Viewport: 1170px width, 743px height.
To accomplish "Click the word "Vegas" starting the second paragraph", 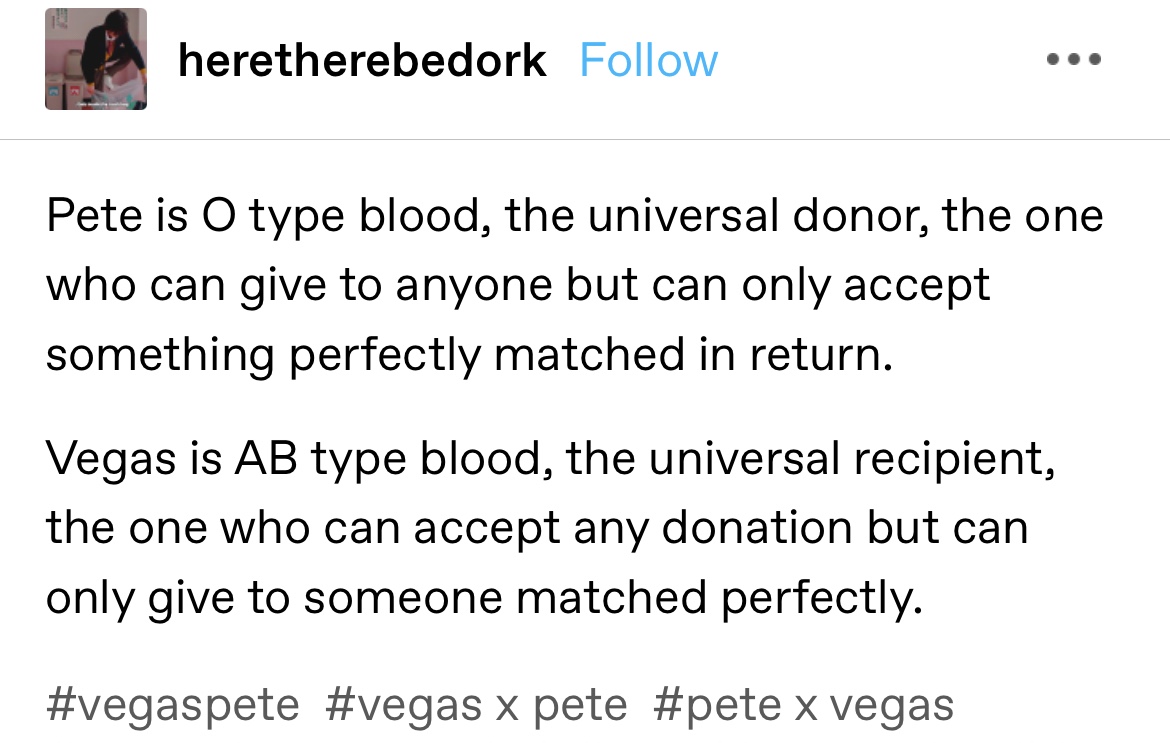I will coord(103,459).
